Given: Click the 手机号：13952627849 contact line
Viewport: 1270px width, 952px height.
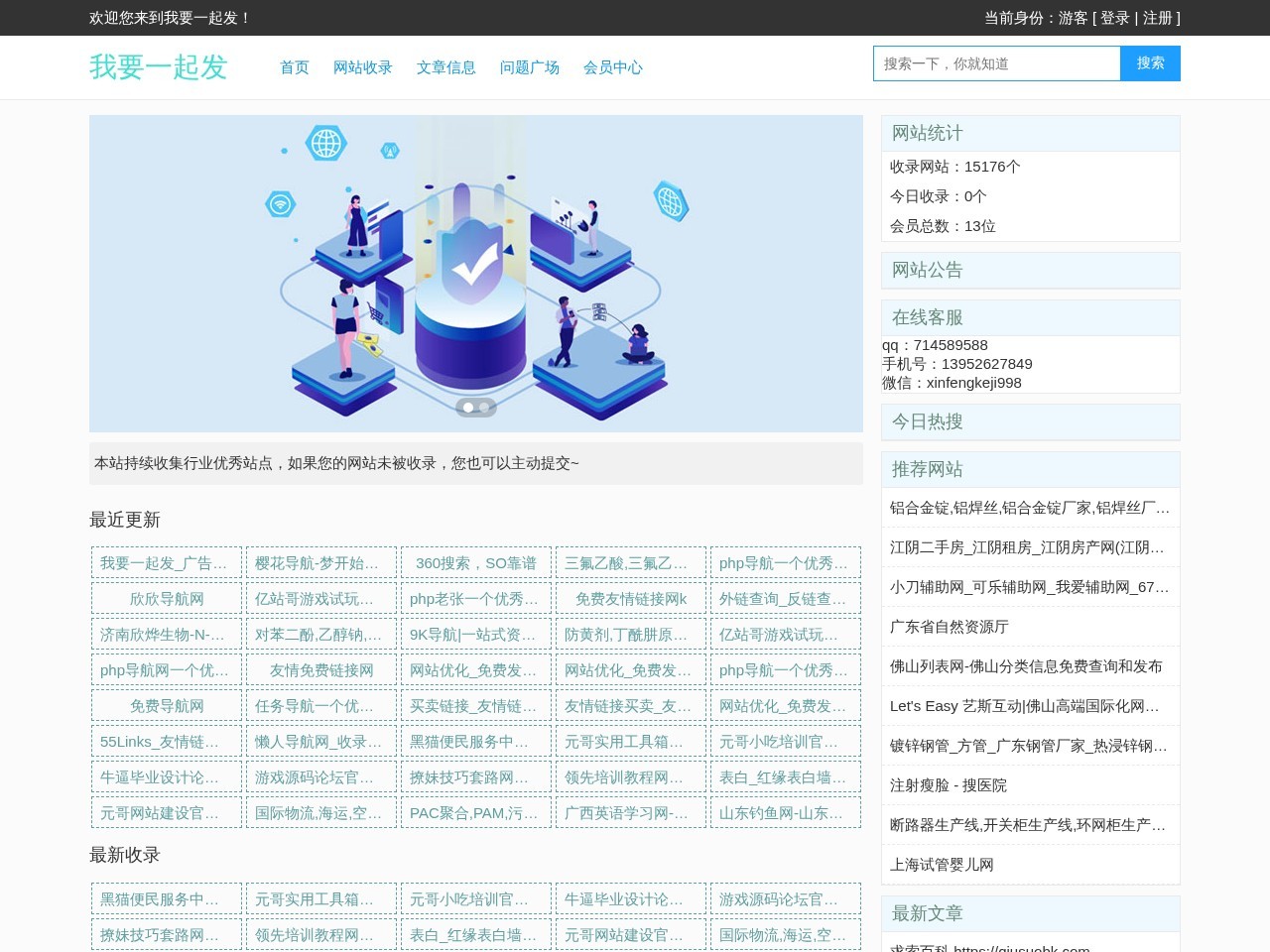Looking at the screenshot, I should 957,364.
